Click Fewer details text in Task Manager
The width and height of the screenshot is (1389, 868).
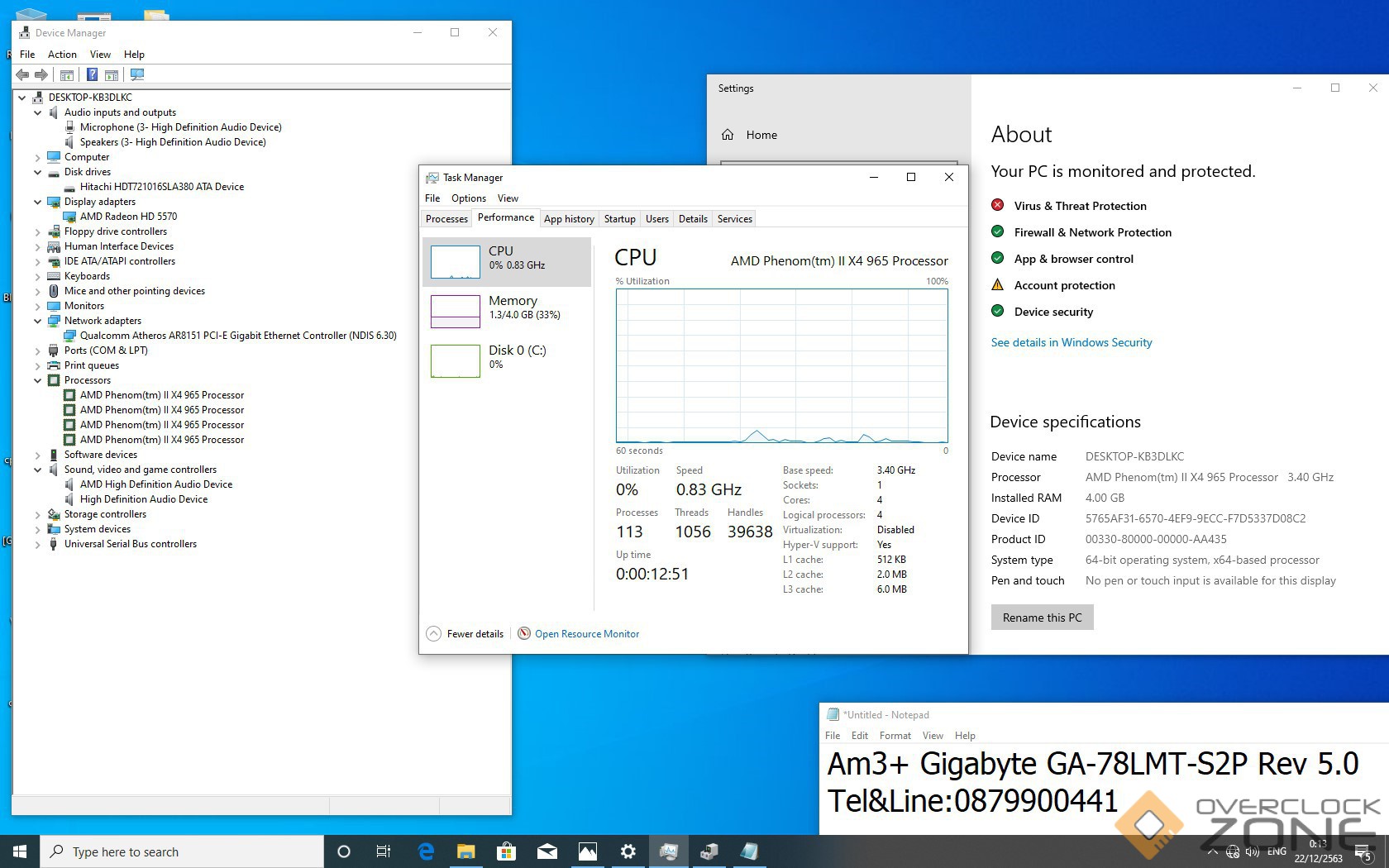[475, 634]
